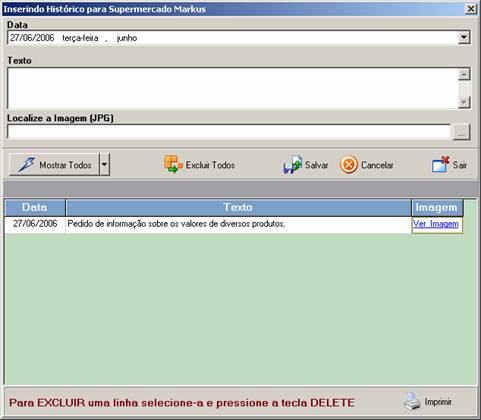Image resolution: width=481 pixels, height=420 pixels.
Task: Click the Localize a Imagem path field
Action: (229, 132)
